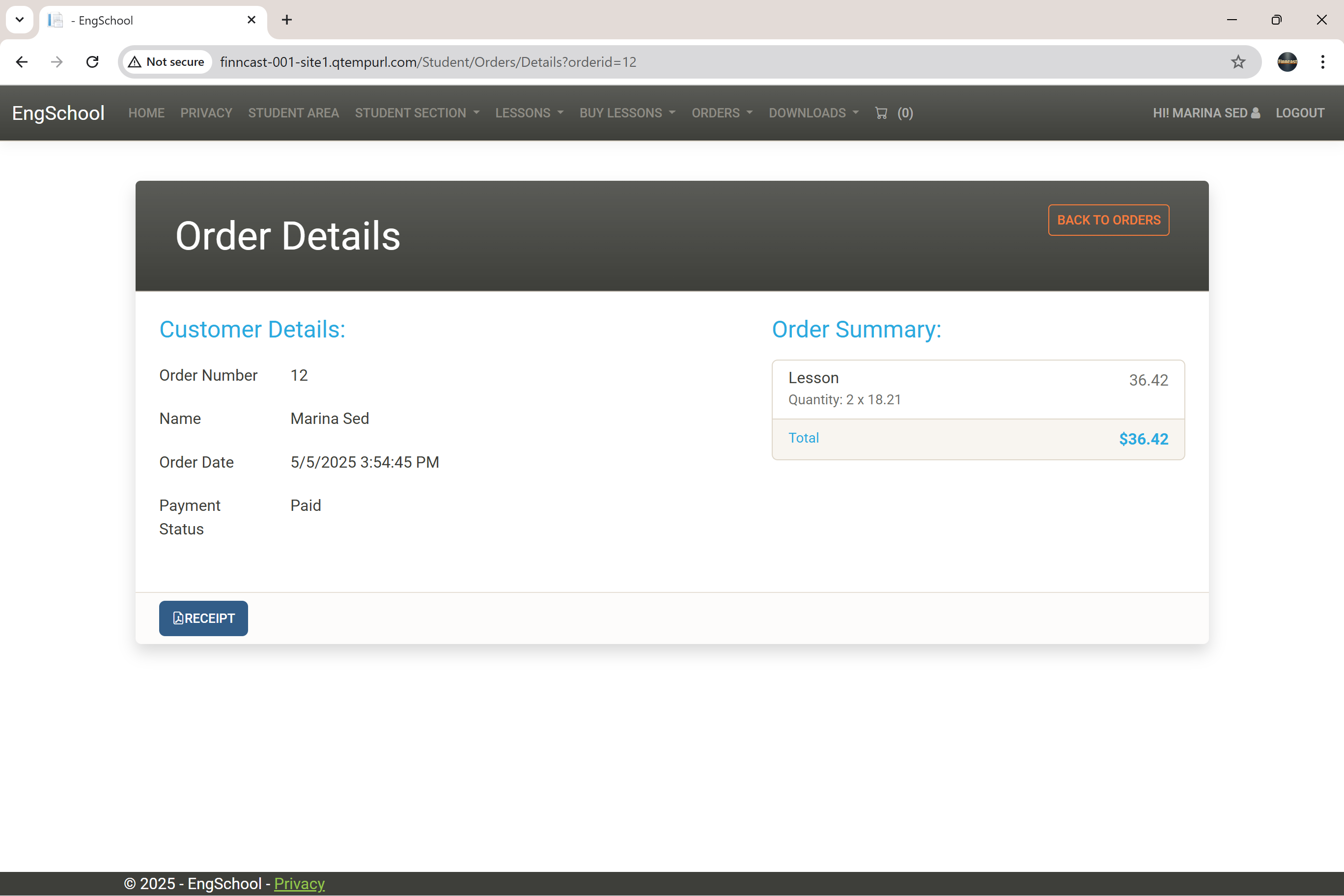
Task: Reload the page with the refresh icon
Action: [x=92, y=62]
